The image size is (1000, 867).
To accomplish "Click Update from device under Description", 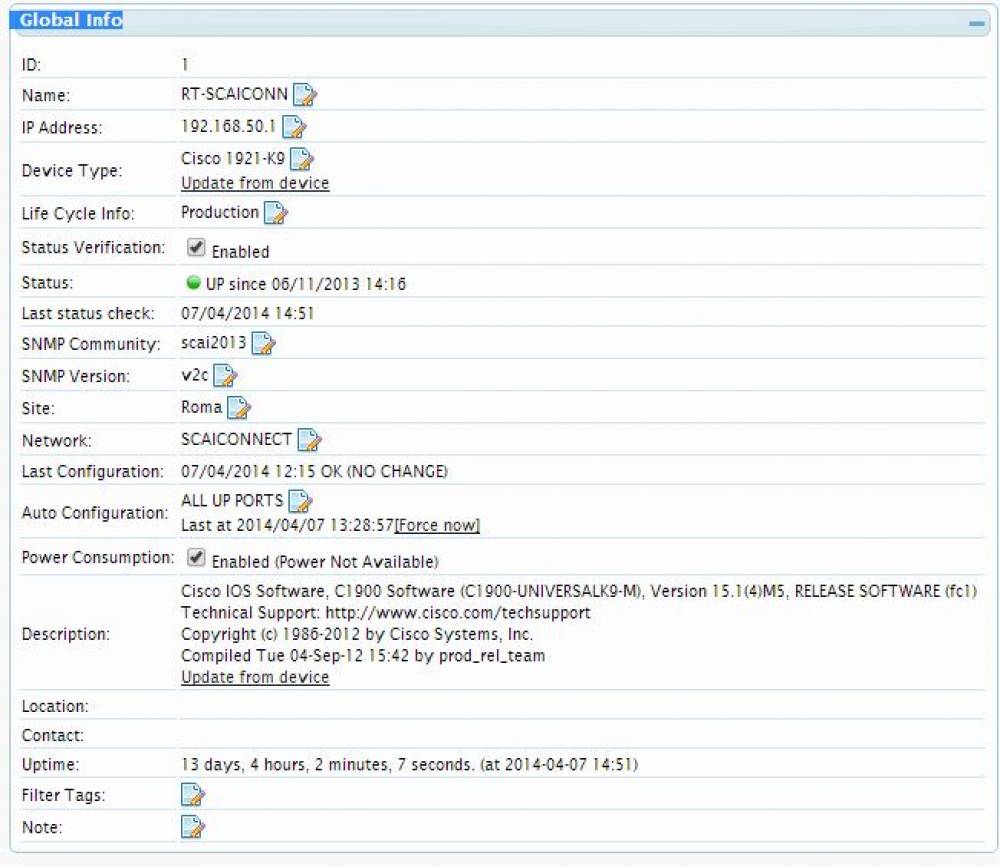I will (255, 677).
